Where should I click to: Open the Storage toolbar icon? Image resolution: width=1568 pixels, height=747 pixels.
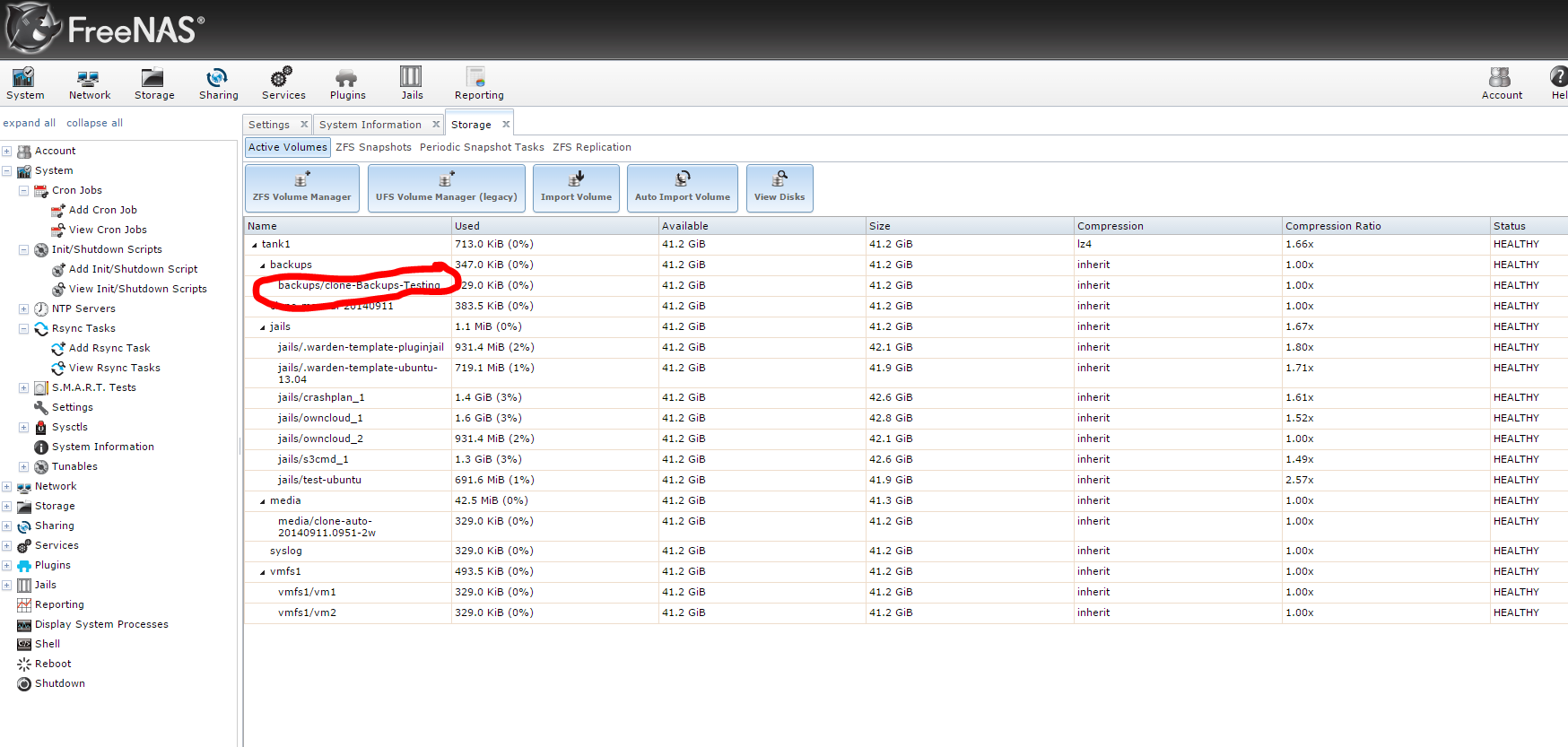(x=154, y=83)
